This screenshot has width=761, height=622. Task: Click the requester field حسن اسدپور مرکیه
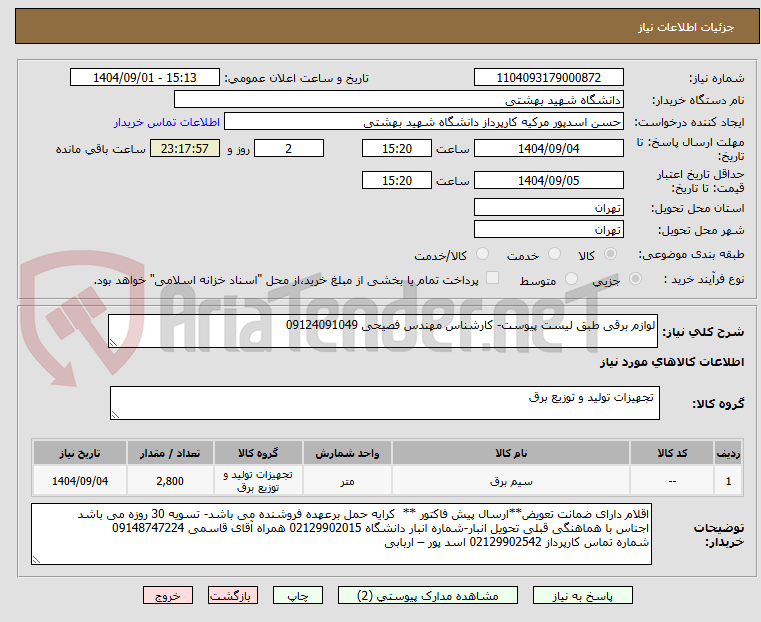424,122
